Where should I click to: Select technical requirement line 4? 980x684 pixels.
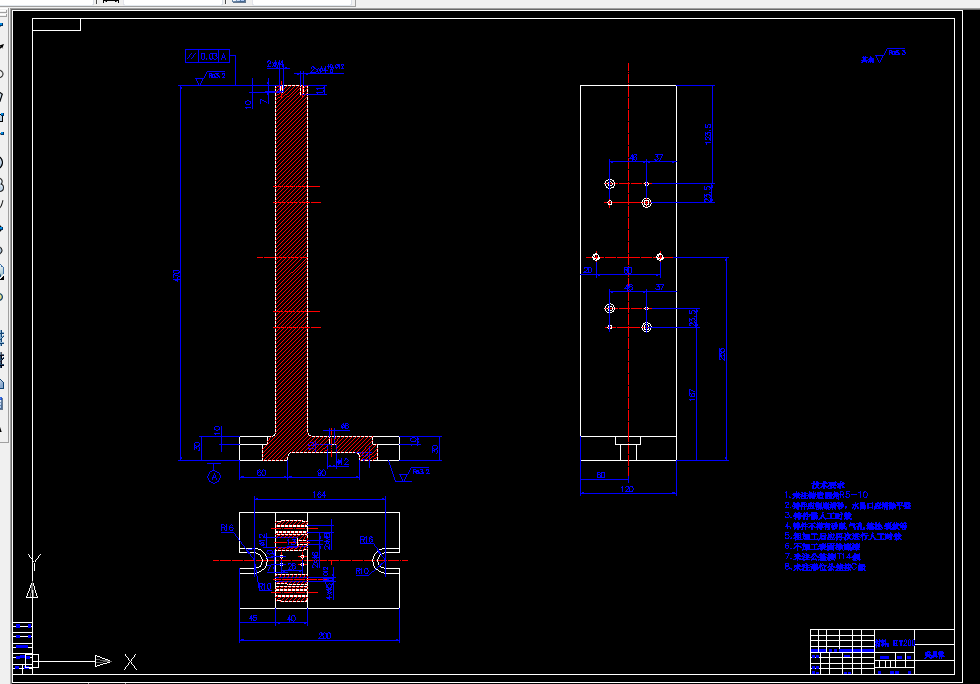[846, 526]
